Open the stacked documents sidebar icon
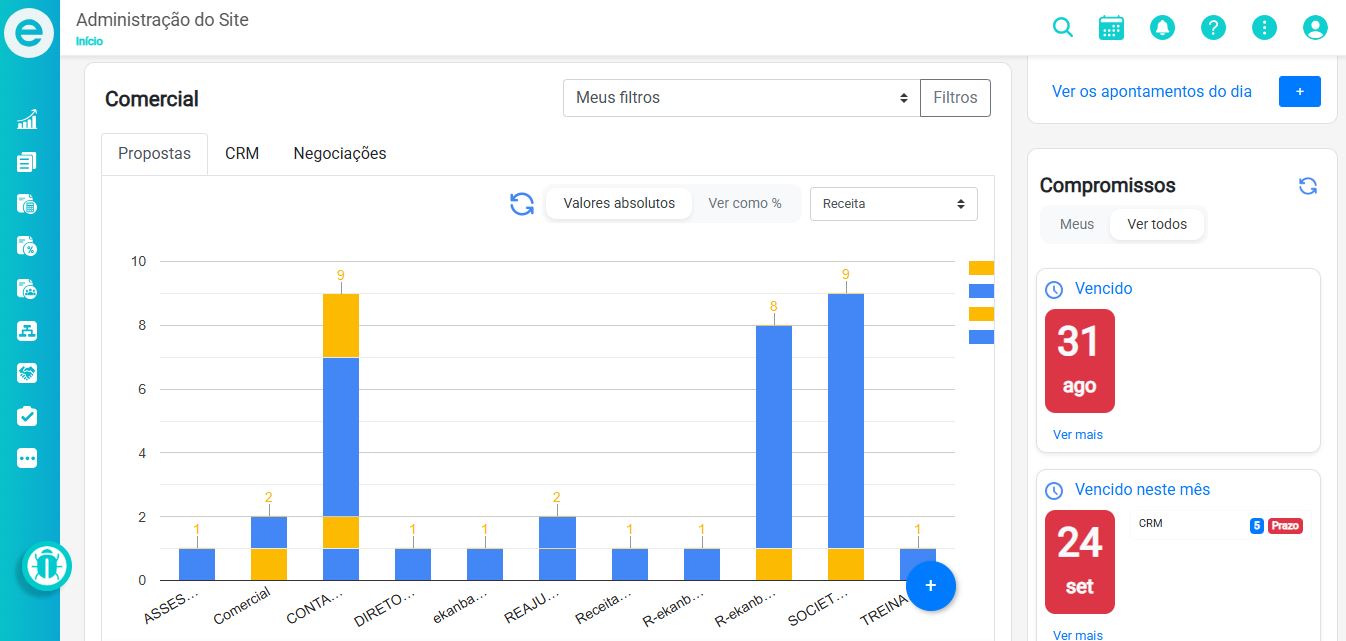1346x641 pixels. [x=27, y=162]
